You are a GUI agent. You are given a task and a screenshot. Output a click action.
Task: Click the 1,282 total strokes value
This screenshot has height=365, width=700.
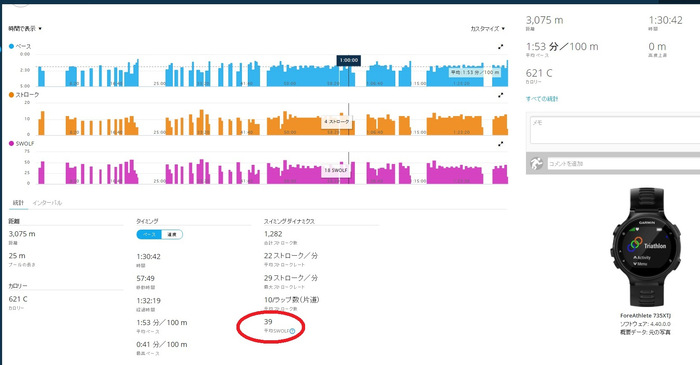(273, 234)
